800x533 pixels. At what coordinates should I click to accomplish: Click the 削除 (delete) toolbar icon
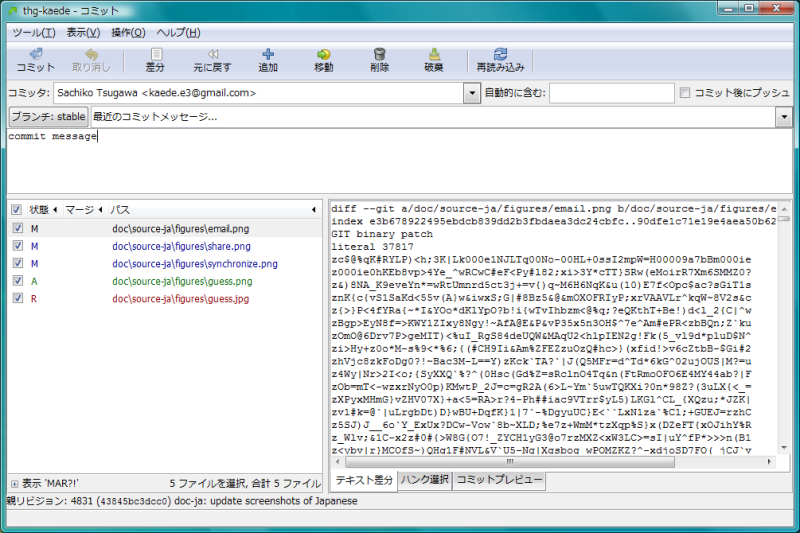[379, 55]
